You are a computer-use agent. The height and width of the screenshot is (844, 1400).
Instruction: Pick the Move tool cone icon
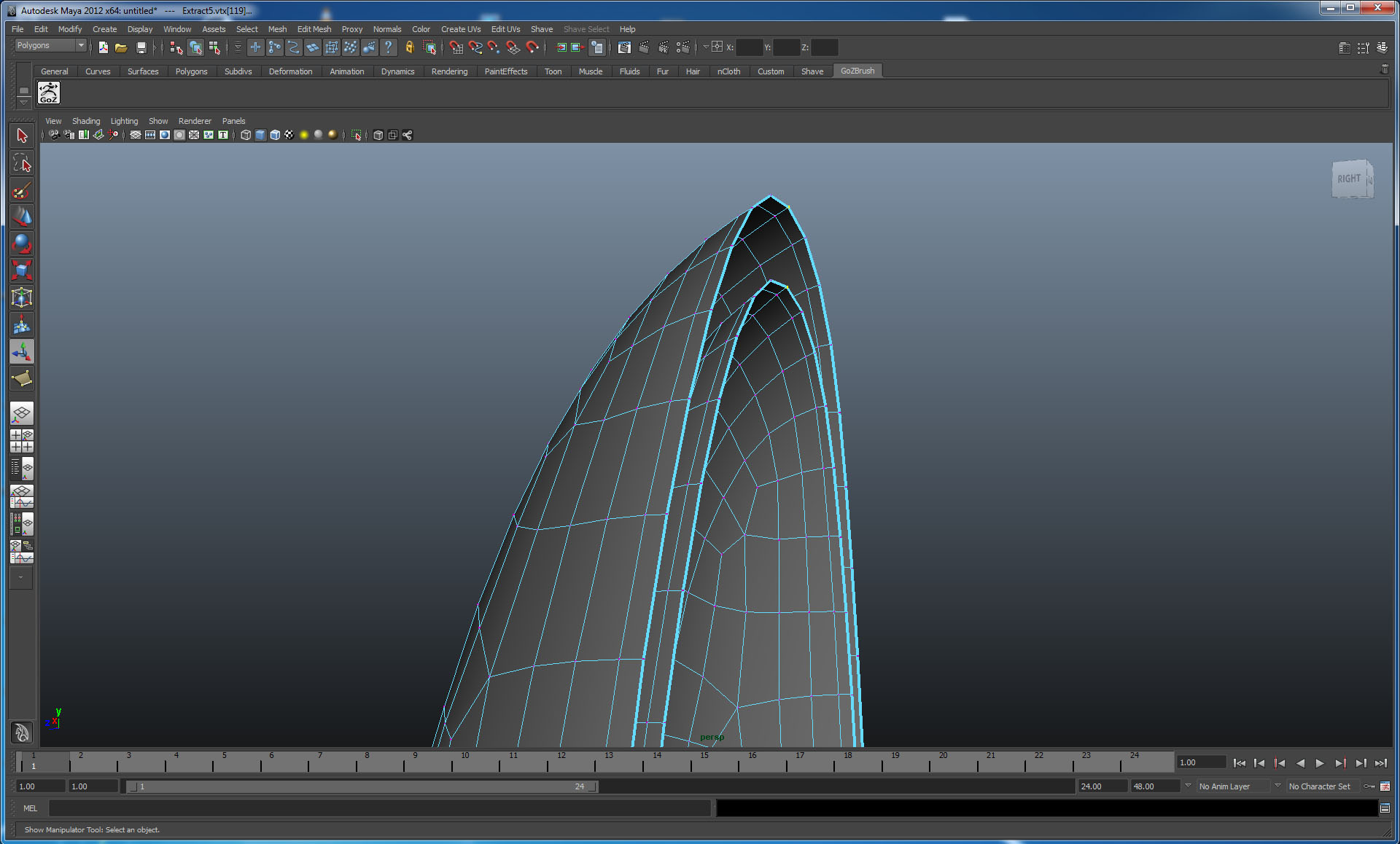[22, 216]
